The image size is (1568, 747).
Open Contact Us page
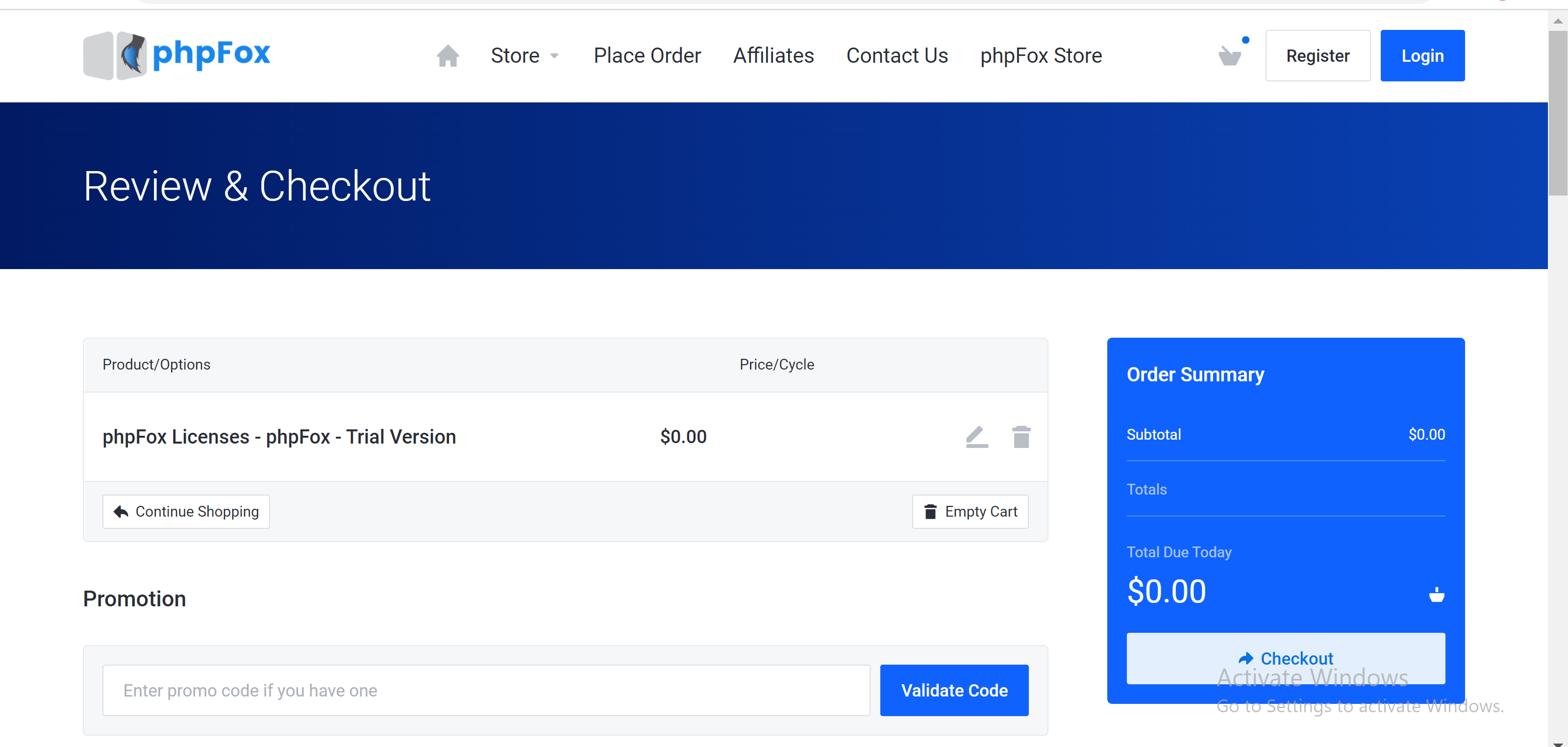(x=896, y=55)
